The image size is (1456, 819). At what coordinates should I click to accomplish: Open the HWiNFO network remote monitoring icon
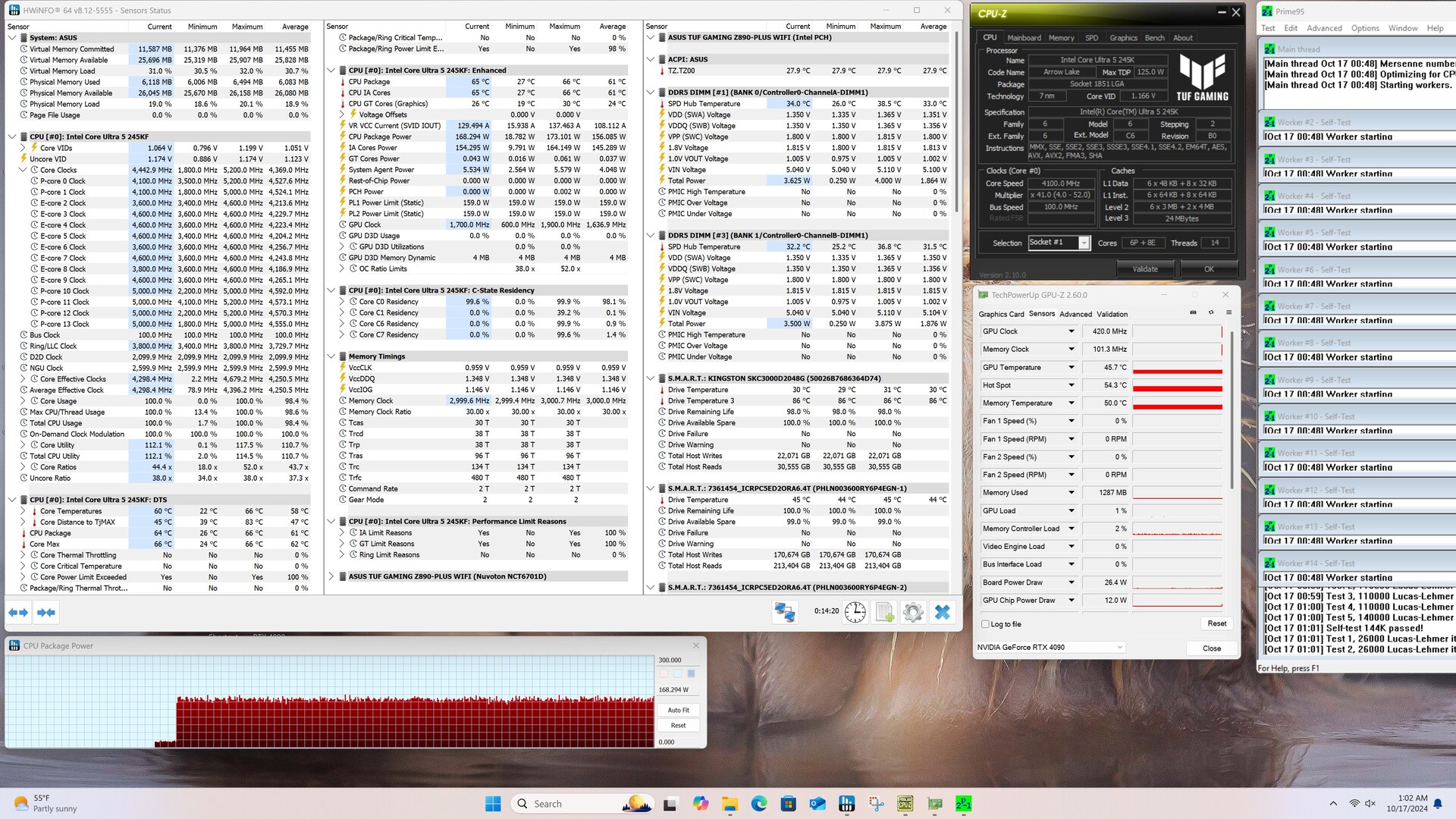[784, 612]
